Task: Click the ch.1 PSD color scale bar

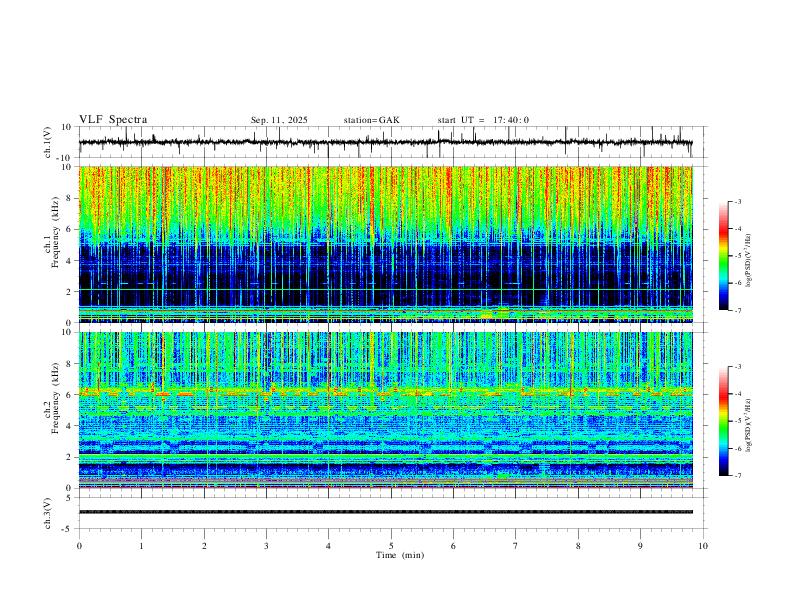Action: [x=724, y=256]
